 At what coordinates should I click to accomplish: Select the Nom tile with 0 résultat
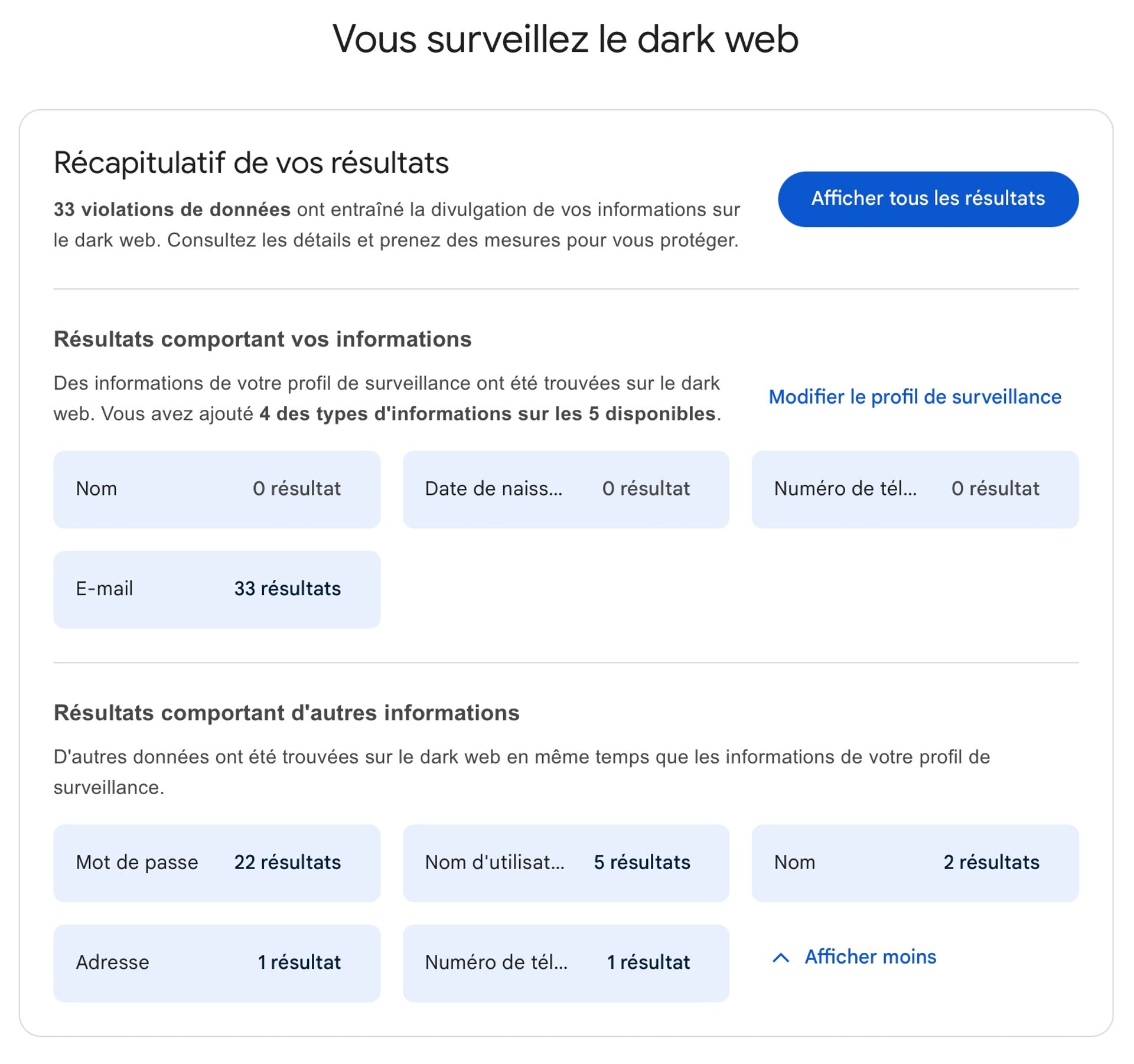pos(216,488)
